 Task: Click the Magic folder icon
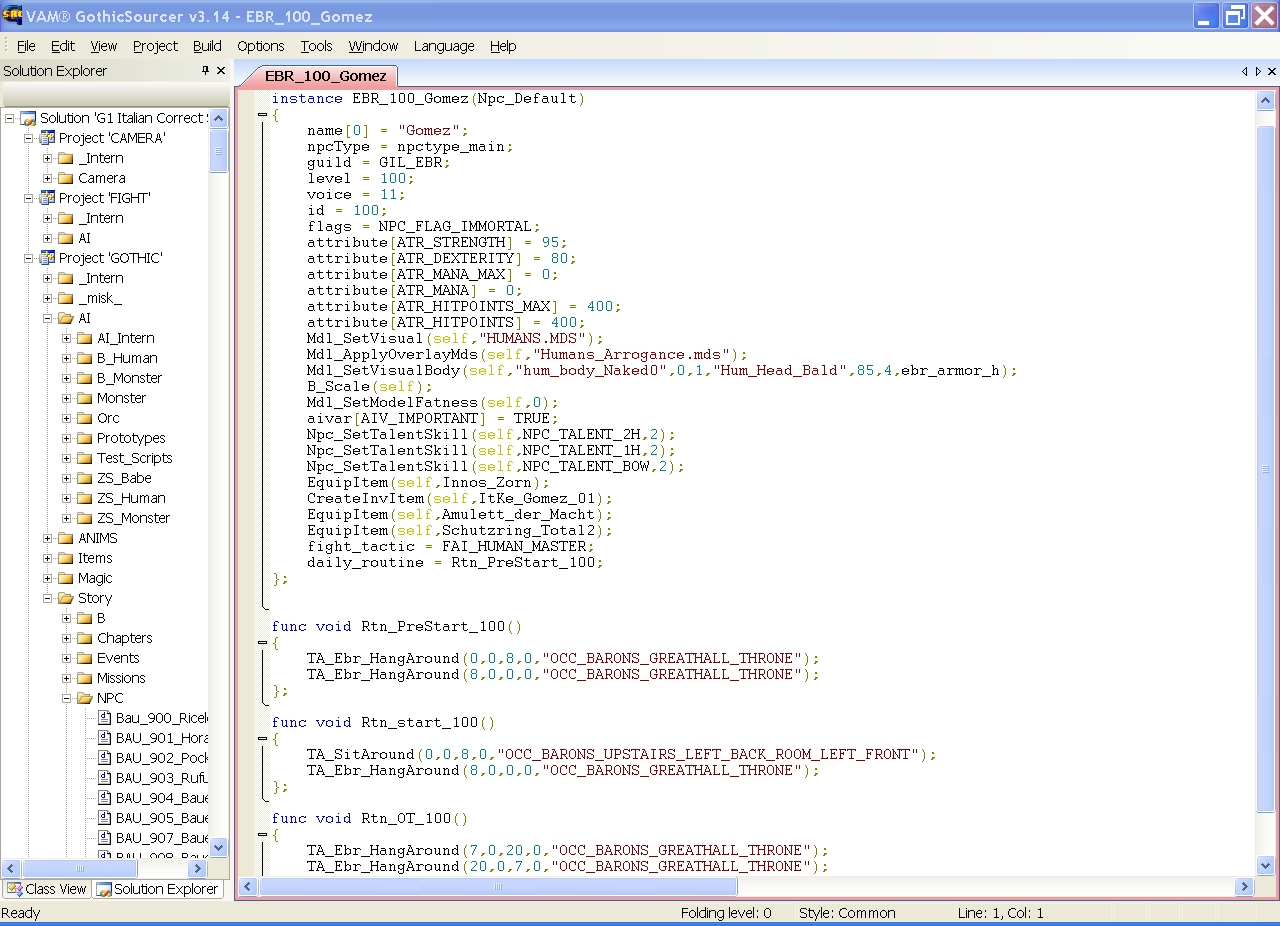click(66, 578)
